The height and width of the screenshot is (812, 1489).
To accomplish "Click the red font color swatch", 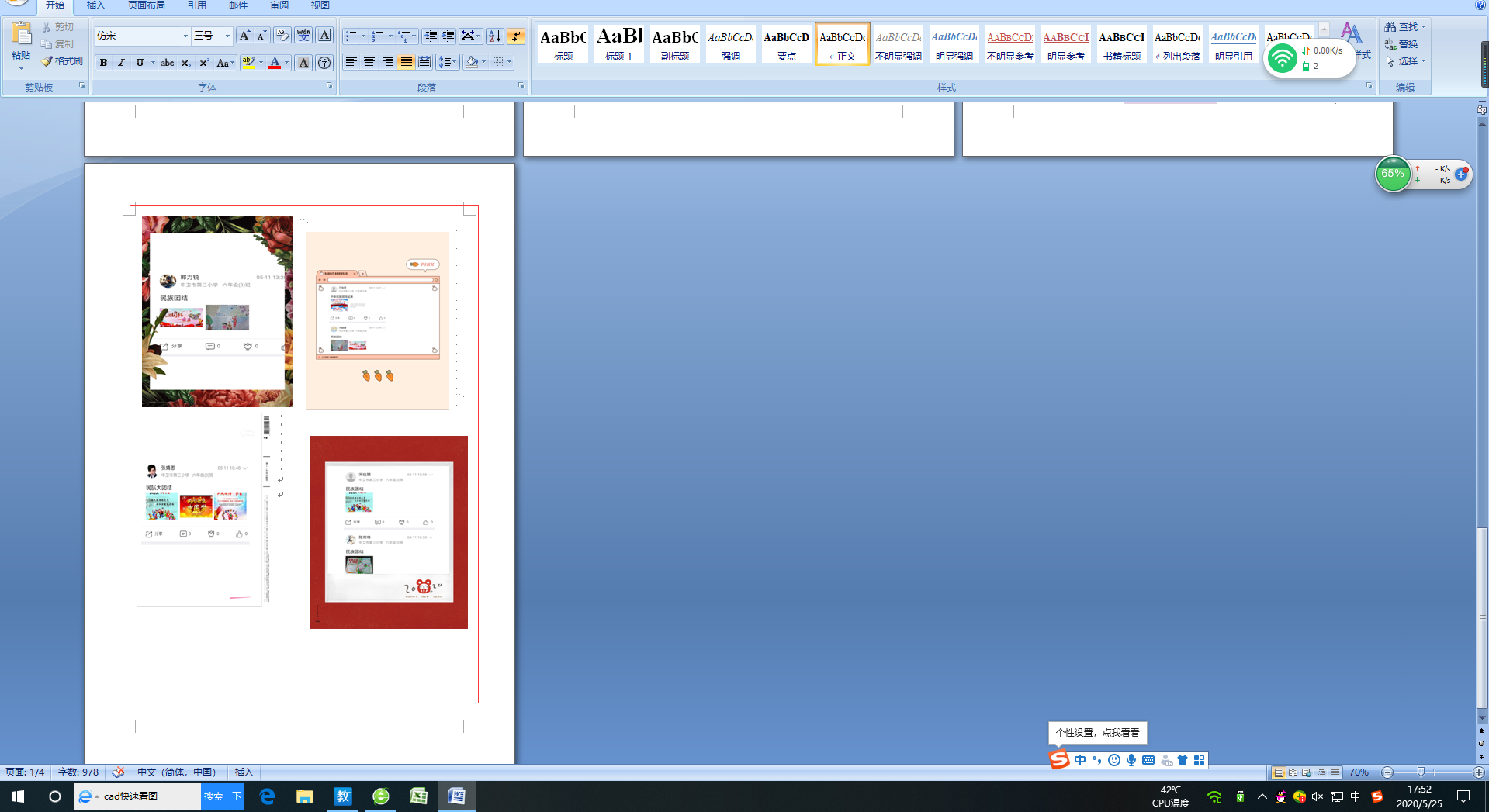I will (x=274, y=63).
